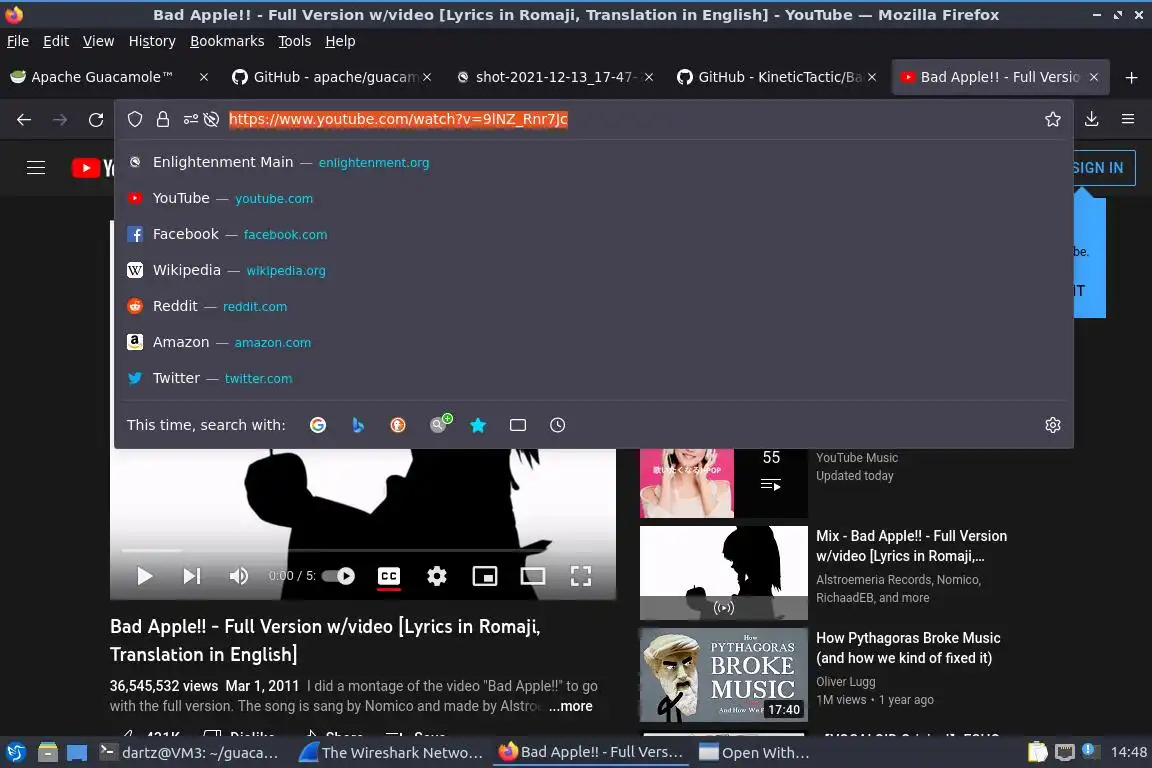The height and width of the screenshot is (768, 1152).
Task: Open the YouTube Music playlist thumbnail
Action: pyautogui.click(x=724, y=483)
